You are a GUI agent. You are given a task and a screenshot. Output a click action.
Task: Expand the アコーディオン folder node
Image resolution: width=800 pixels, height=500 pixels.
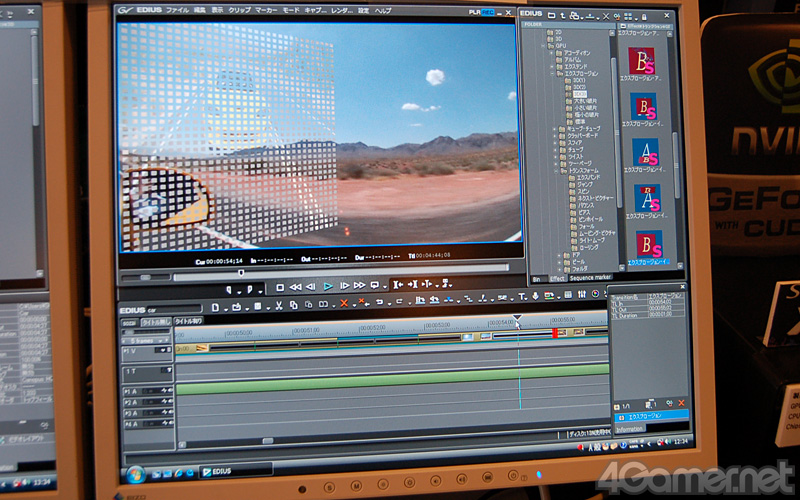[551, 53]
